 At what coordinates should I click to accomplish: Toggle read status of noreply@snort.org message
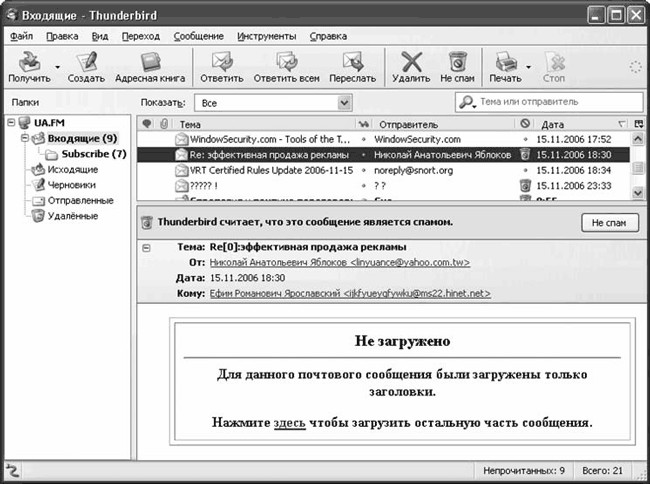coord(364,170)
